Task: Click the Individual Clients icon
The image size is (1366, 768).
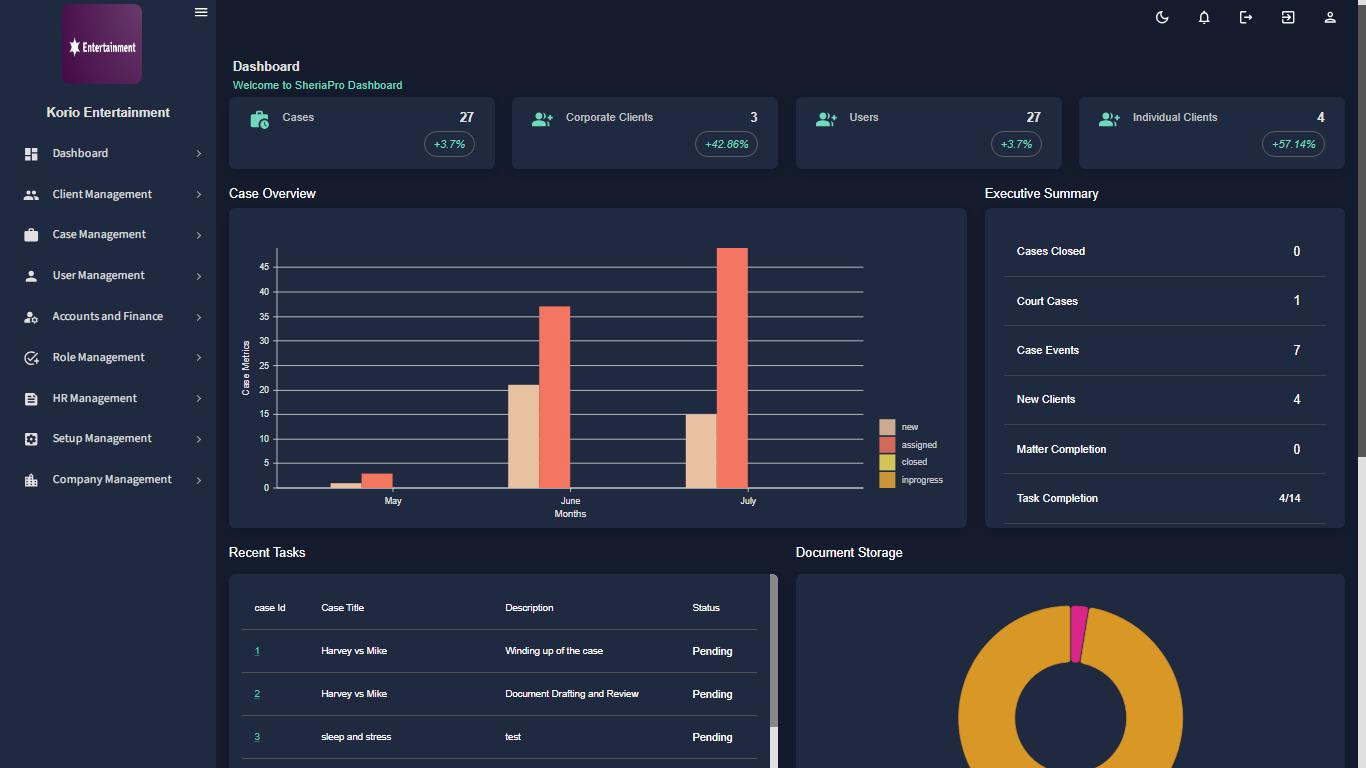Action: coord(1109,120)
